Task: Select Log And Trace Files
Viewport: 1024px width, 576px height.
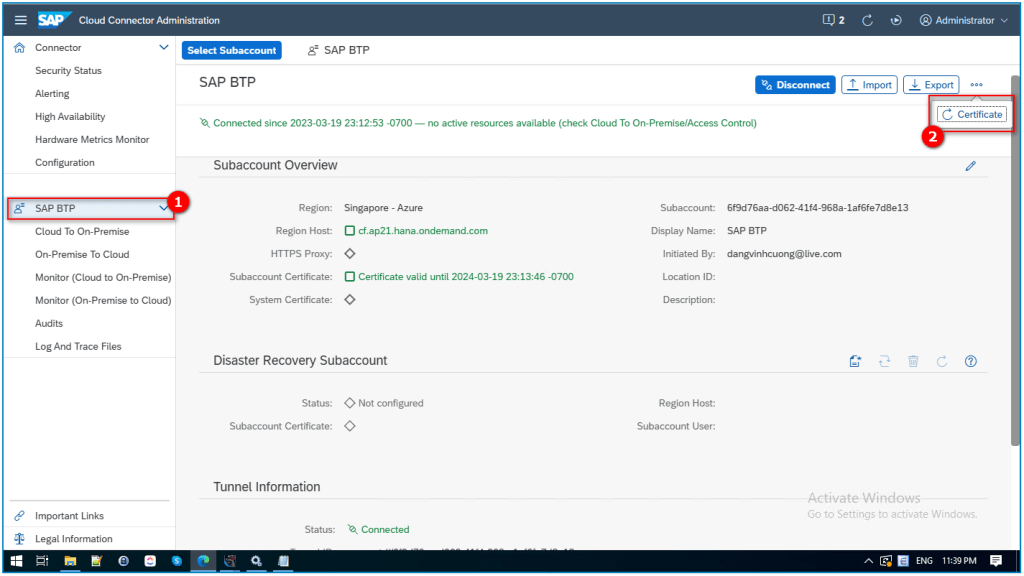Action: 78,346
